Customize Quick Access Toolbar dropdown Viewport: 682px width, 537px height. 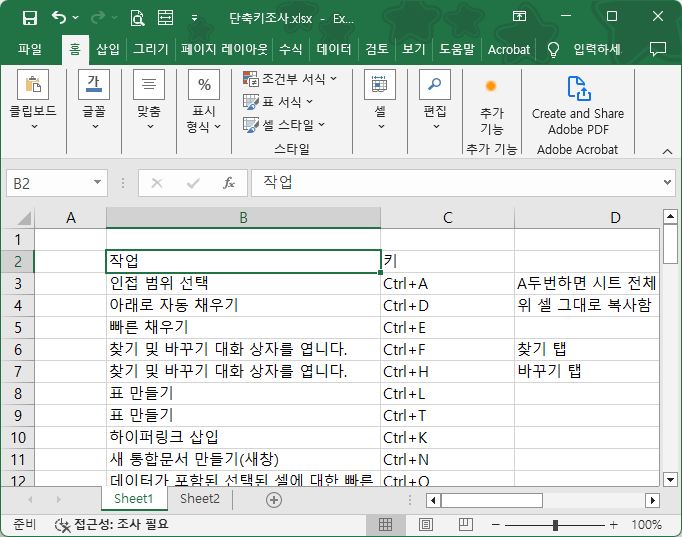[194, 18]
